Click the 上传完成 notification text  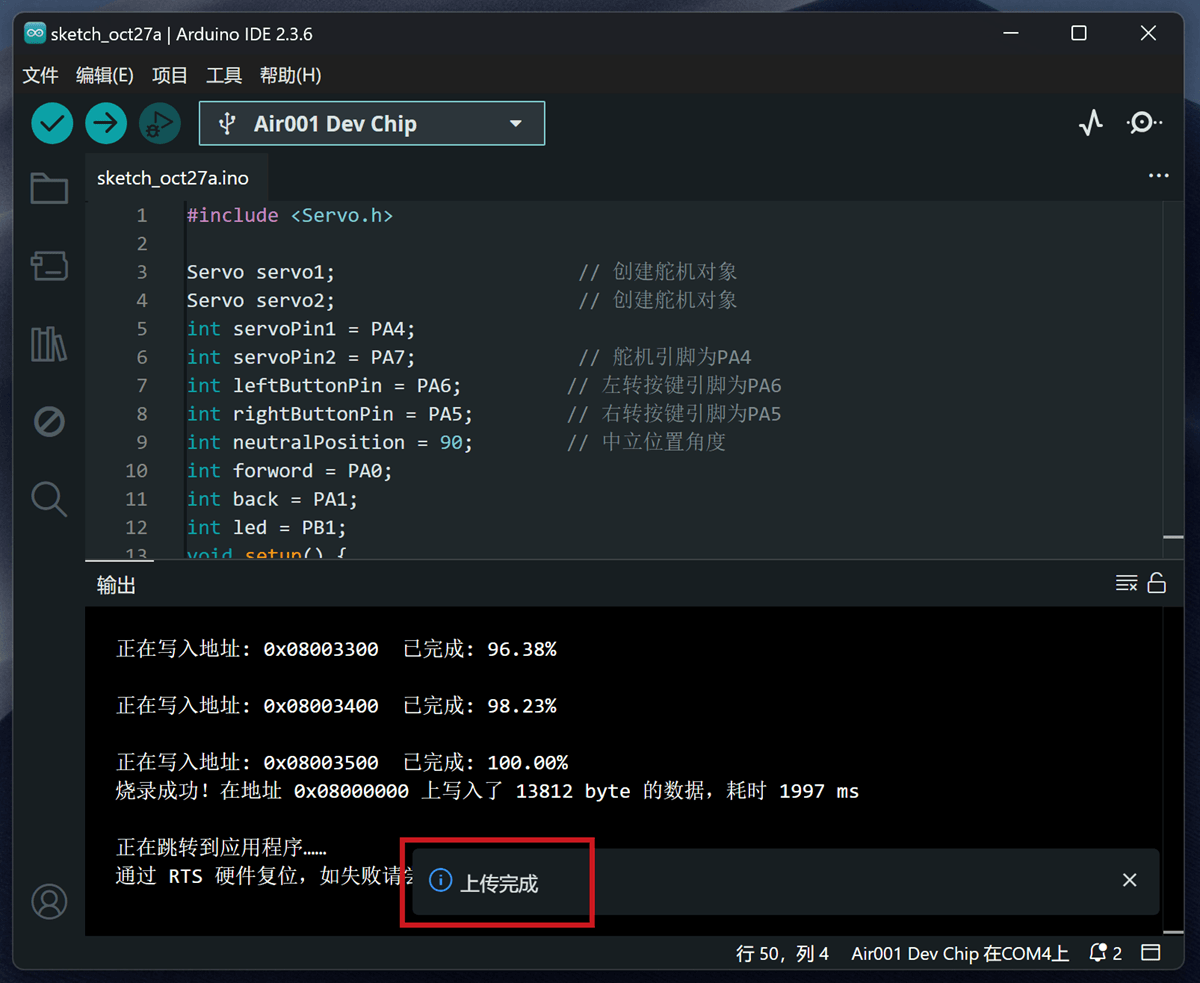coord(499,883)
